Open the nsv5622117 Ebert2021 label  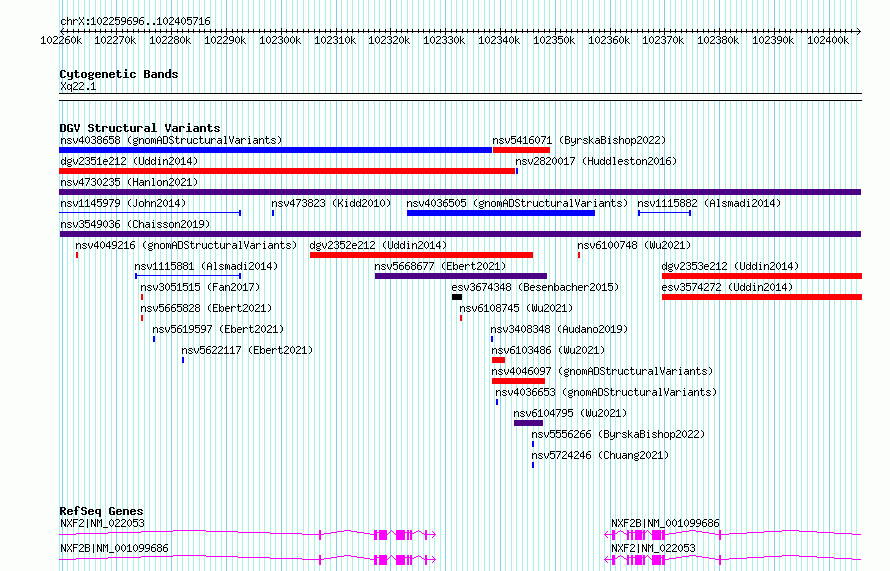point(247,350)
